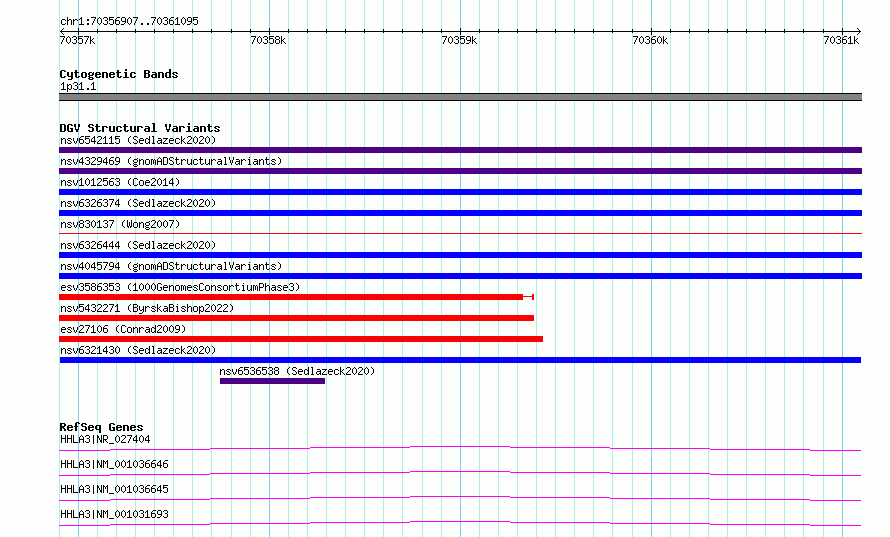Image resolution: width=890 pixels, height=537 pixels.
Task: Click the 70357k ruler tick label
Action: [77, 40]
